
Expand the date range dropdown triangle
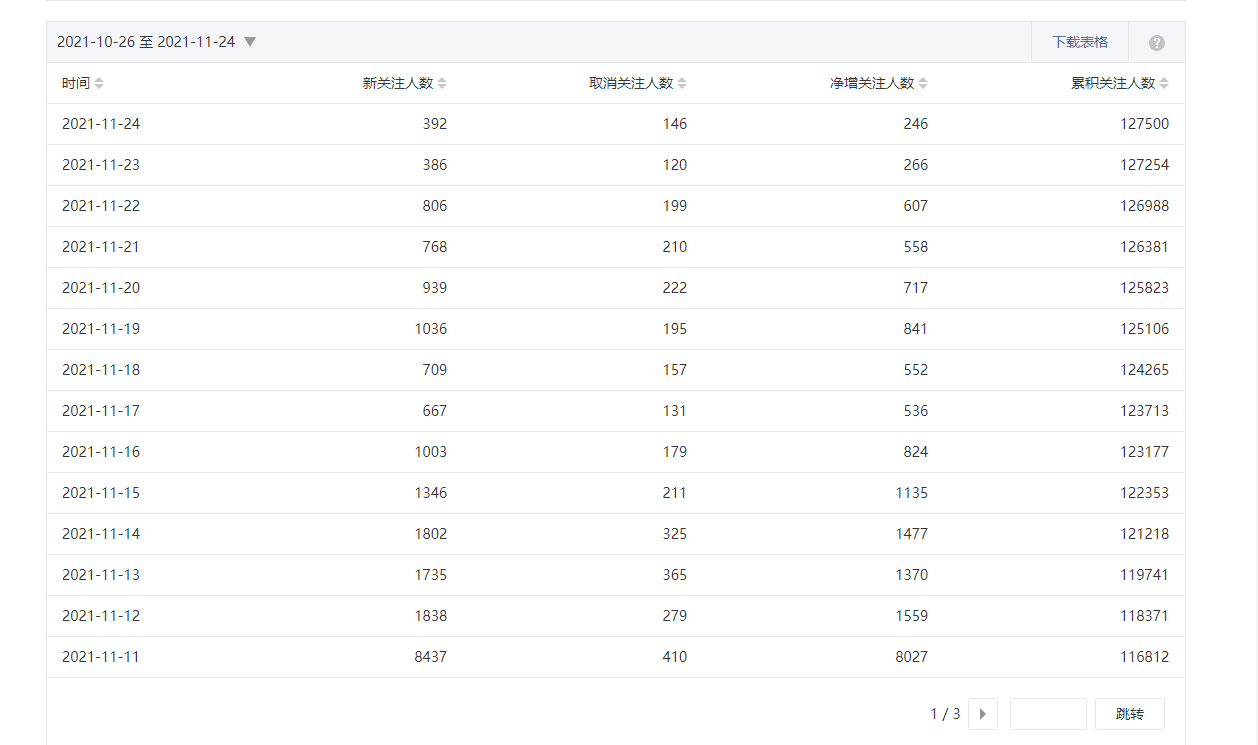250,42
